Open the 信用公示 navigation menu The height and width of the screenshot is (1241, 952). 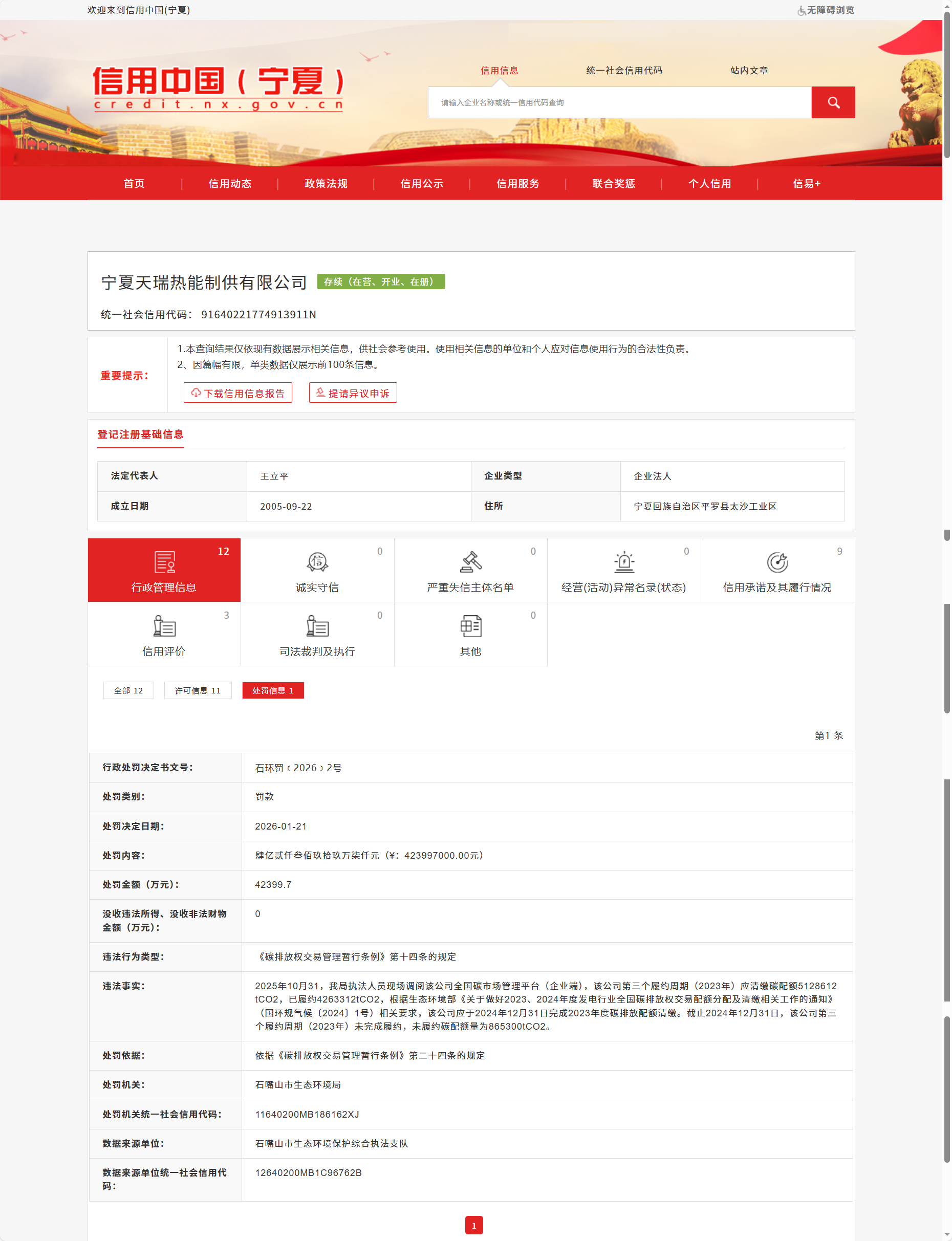pyautogui.click(x=422, y=184)
